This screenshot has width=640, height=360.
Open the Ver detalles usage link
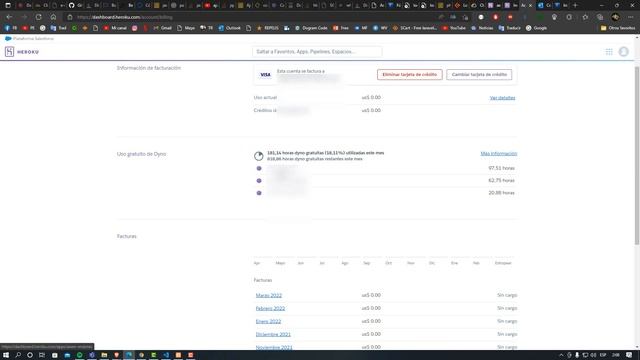point(502,98)
